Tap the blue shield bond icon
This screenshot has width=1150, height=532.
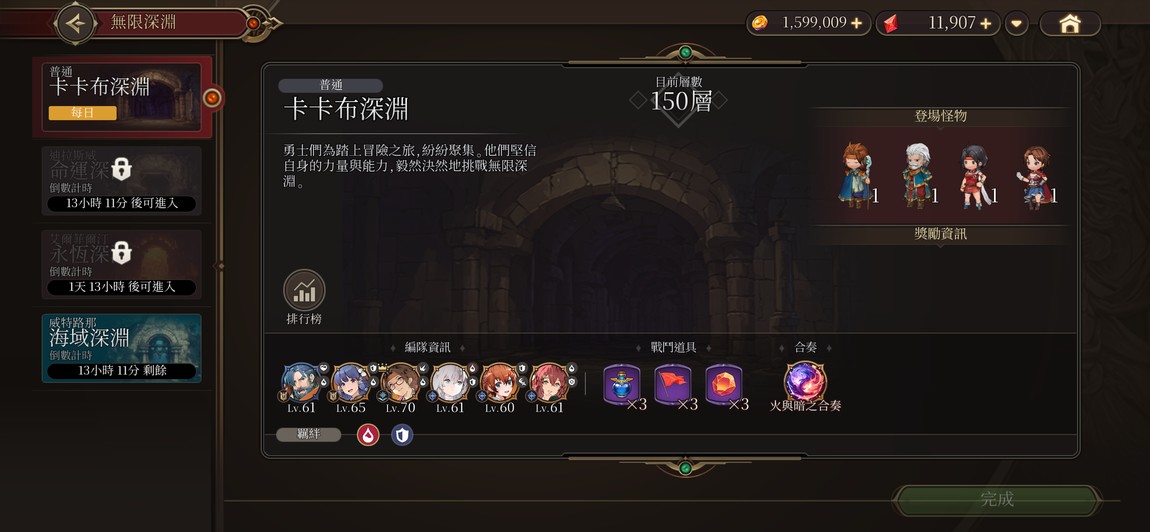click(x=402, y=435)
